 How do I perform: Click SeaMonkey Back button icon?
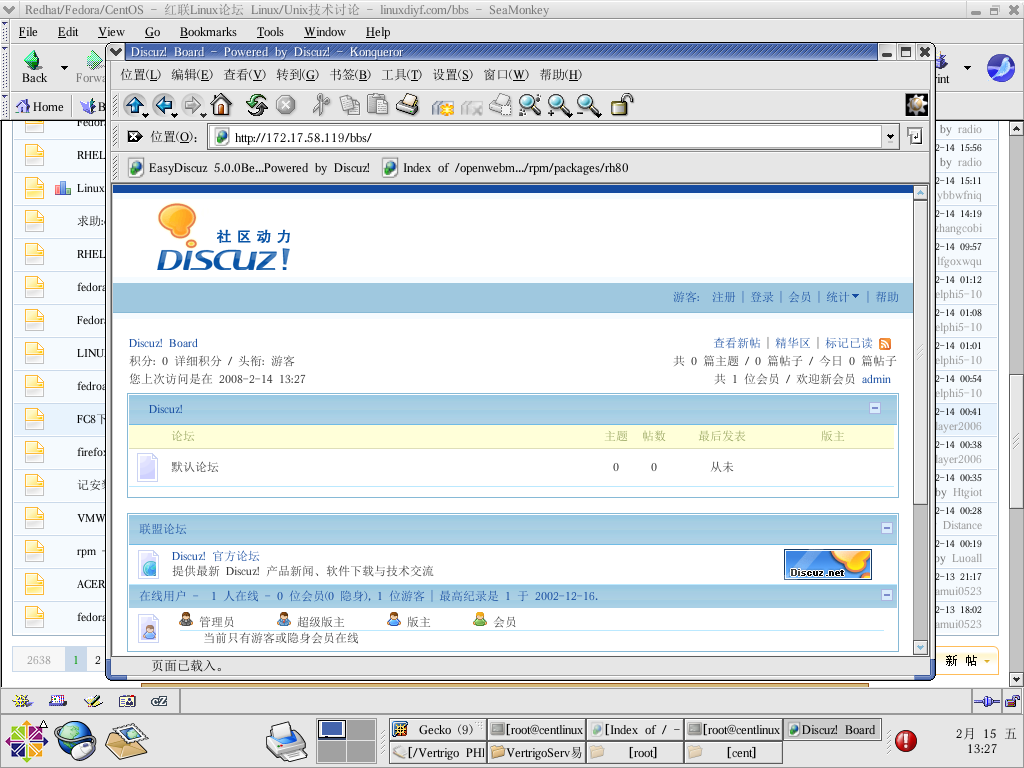tap(34, 67)
